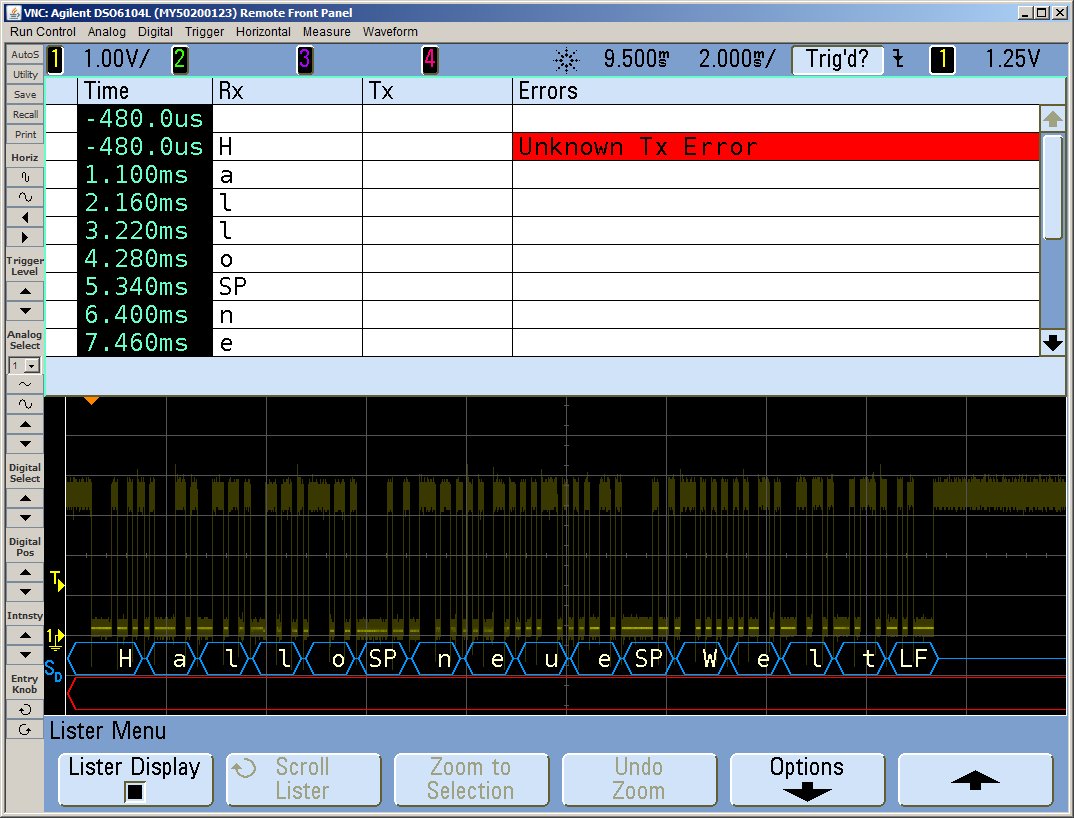Click the orange trigger time marker
Viewport: 1074px width, 818px height.
tap(91, 400)
